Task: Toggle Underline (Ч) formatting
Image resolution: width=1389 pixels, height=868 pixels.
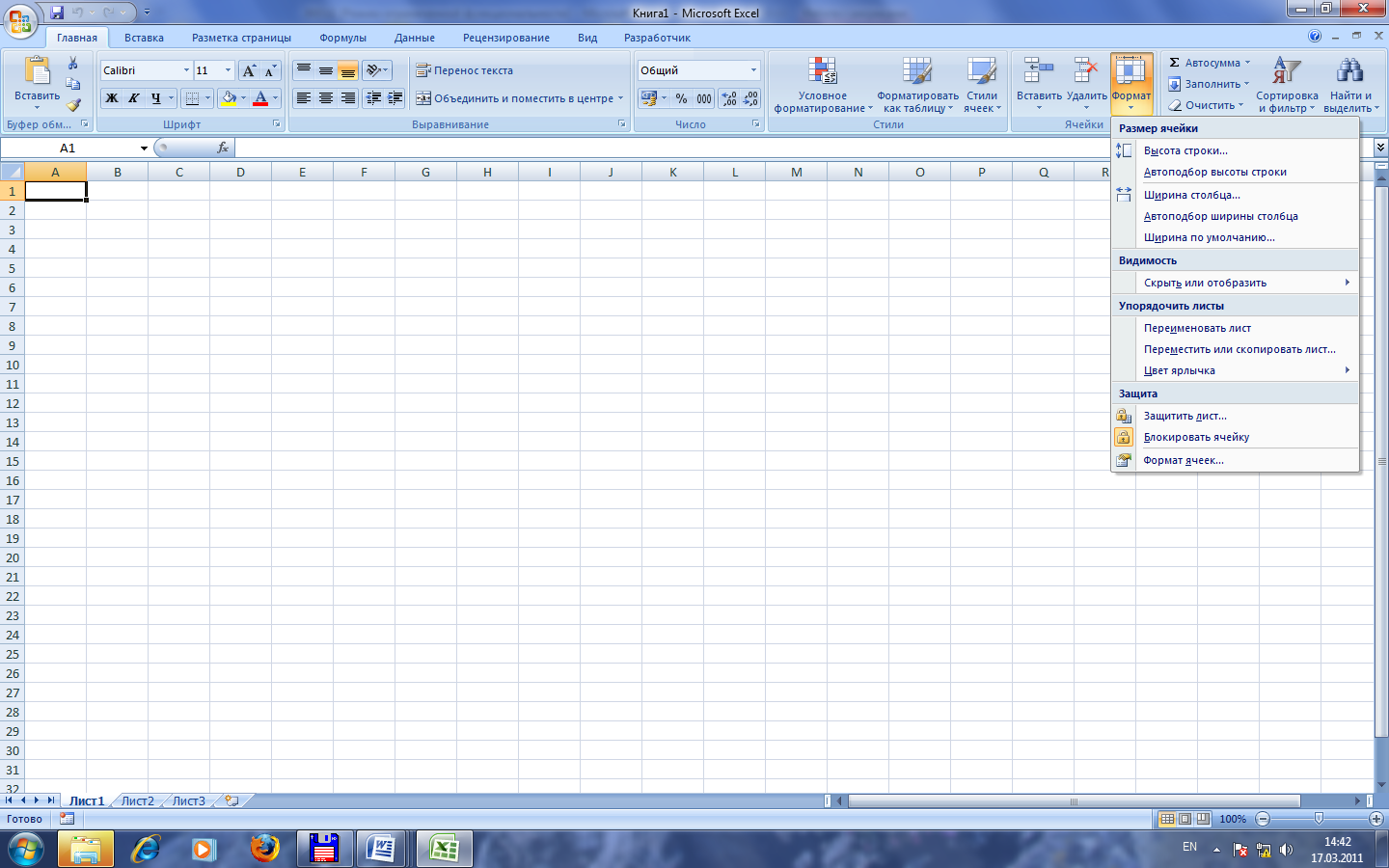Action: [155, 98]
